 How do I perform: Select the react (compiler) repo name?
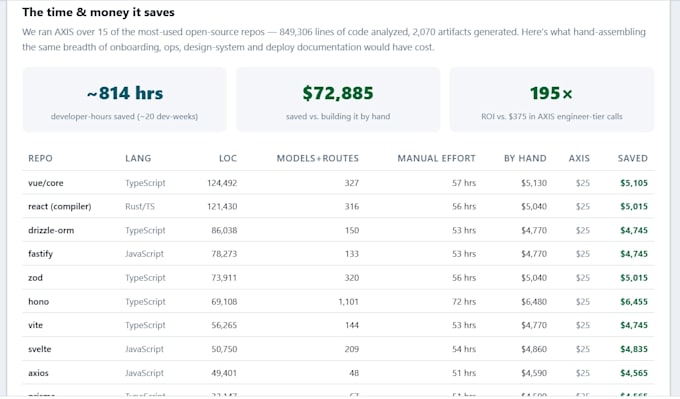pyautogui.click(x=60, y=206)
